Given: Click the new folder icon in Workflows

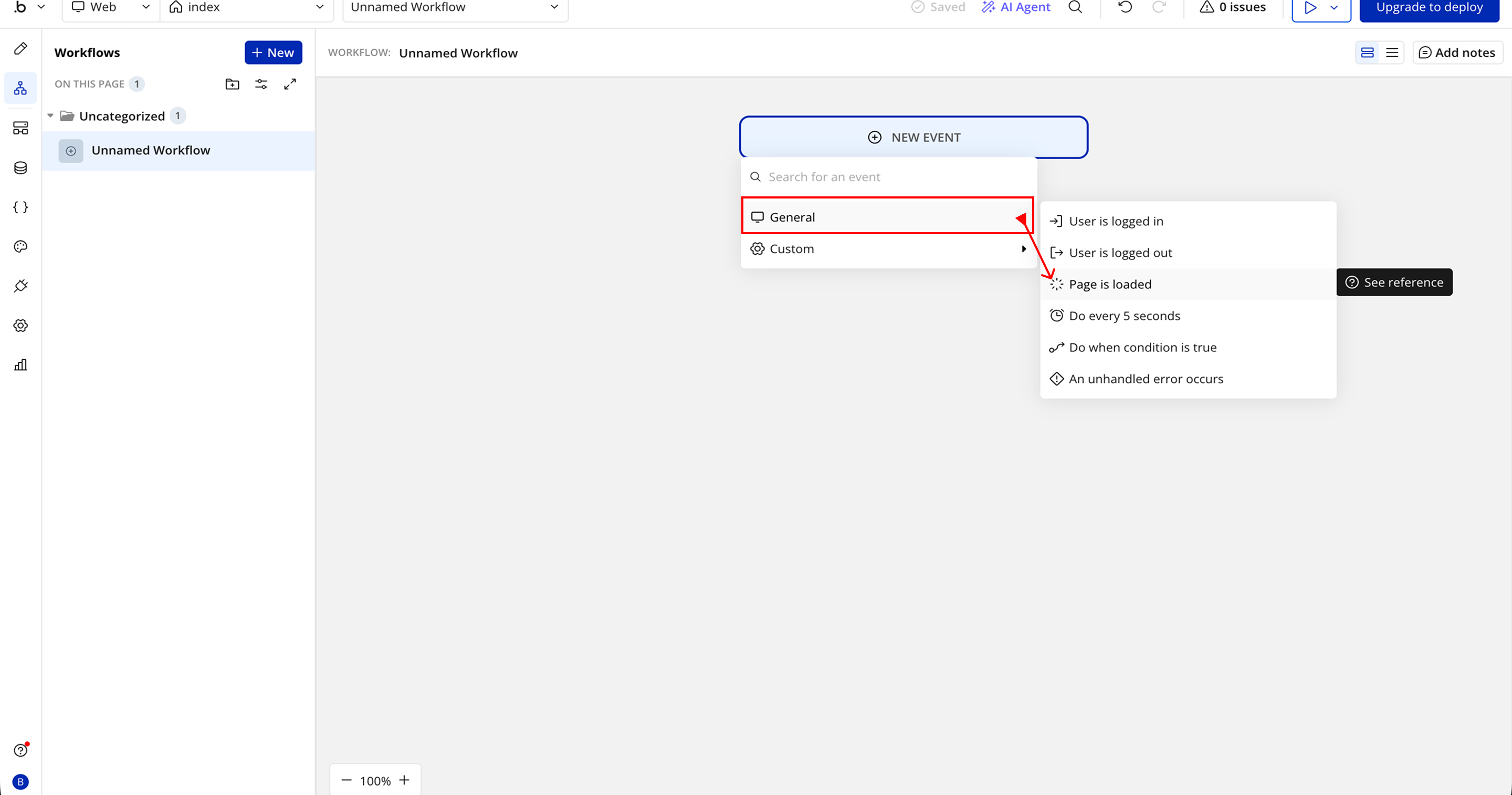Looking at the screenshot, I should (x=233, y=84).
